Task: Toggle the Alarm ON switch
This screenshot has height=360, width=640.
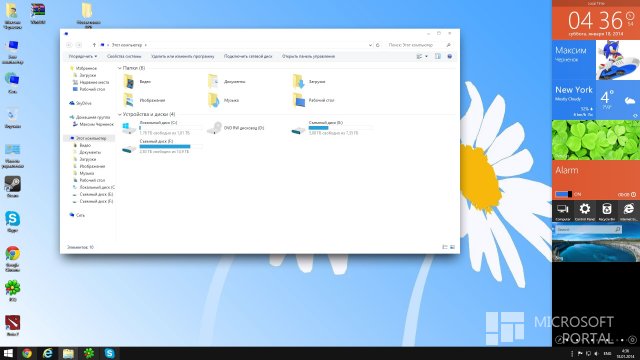Action: click(x=563, y=194)
